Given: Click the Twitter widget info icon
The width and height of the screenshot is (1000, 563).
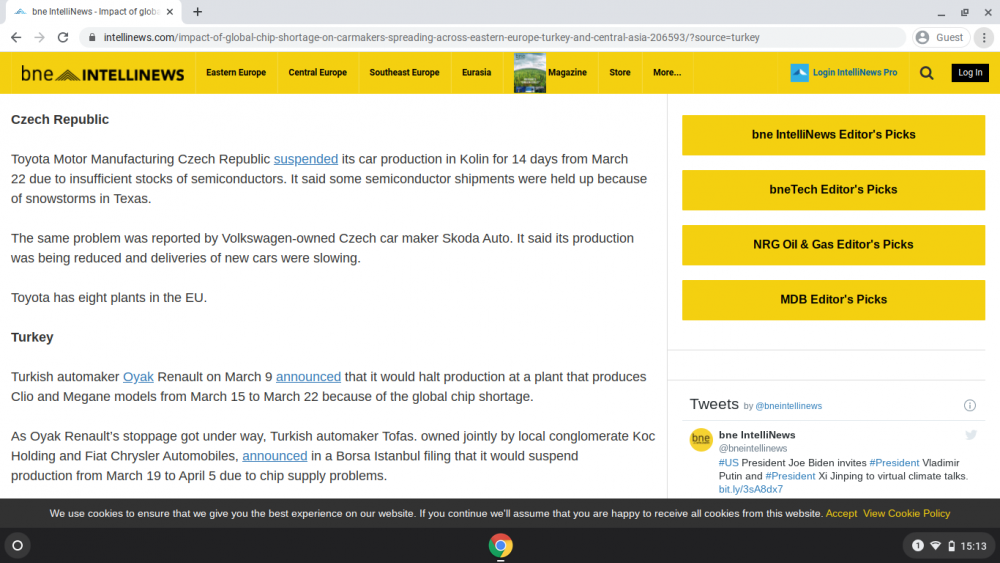Looking at the screenshot, I should tap(969, 406).
